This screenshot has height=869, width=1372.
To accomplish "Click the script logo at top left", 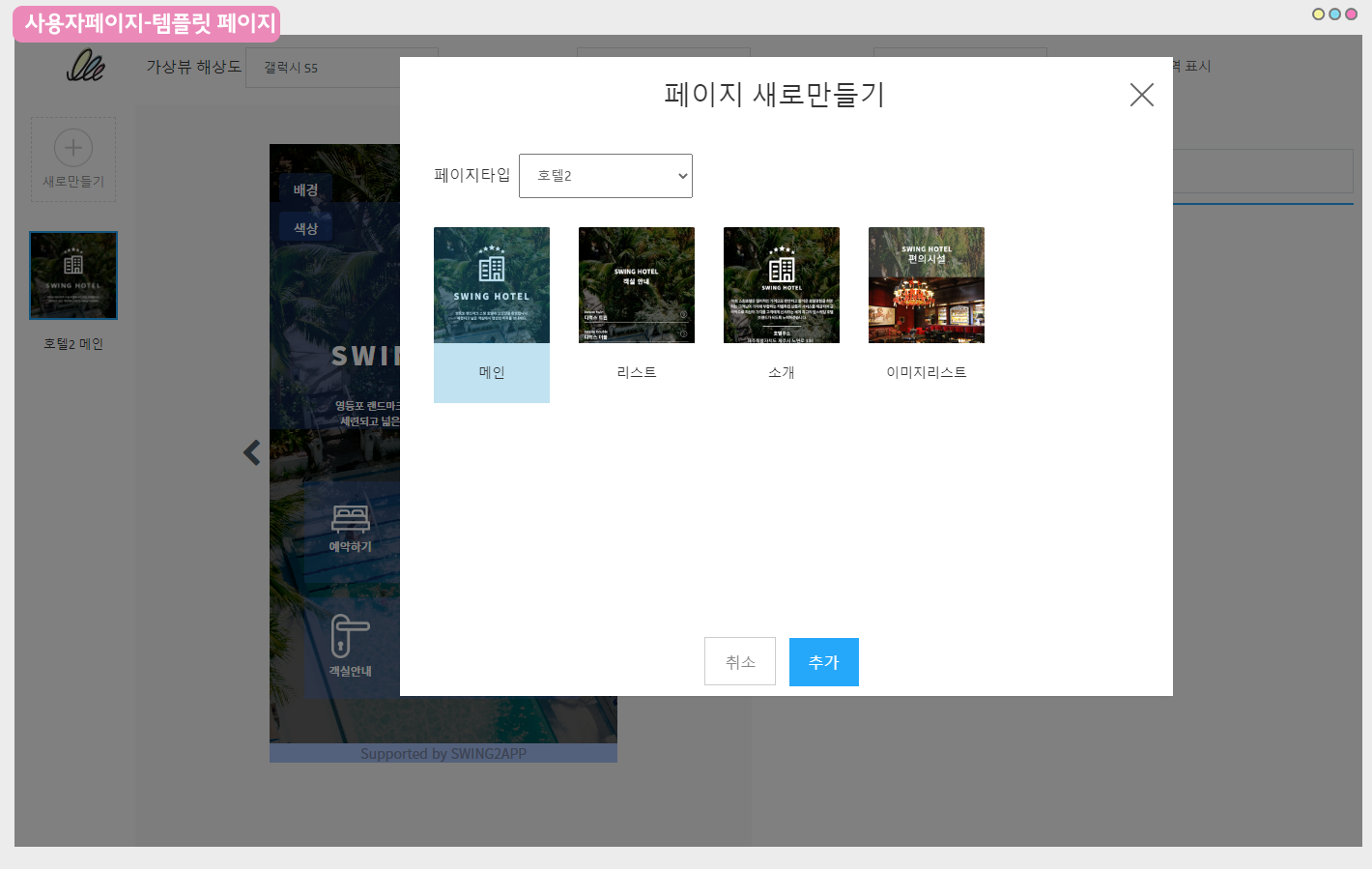I will 85,66.
